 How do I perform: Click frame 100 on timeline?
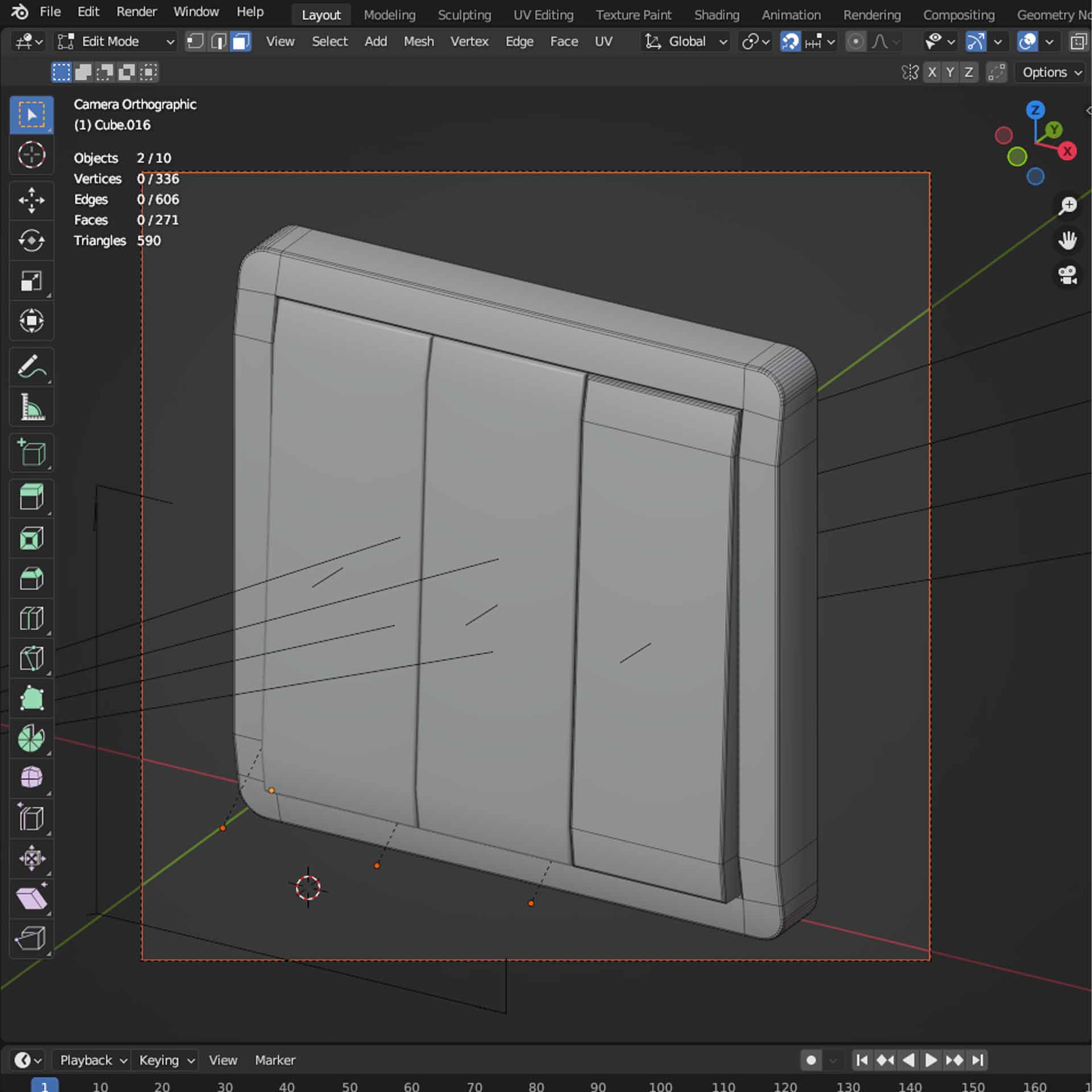pos(660,1086)
